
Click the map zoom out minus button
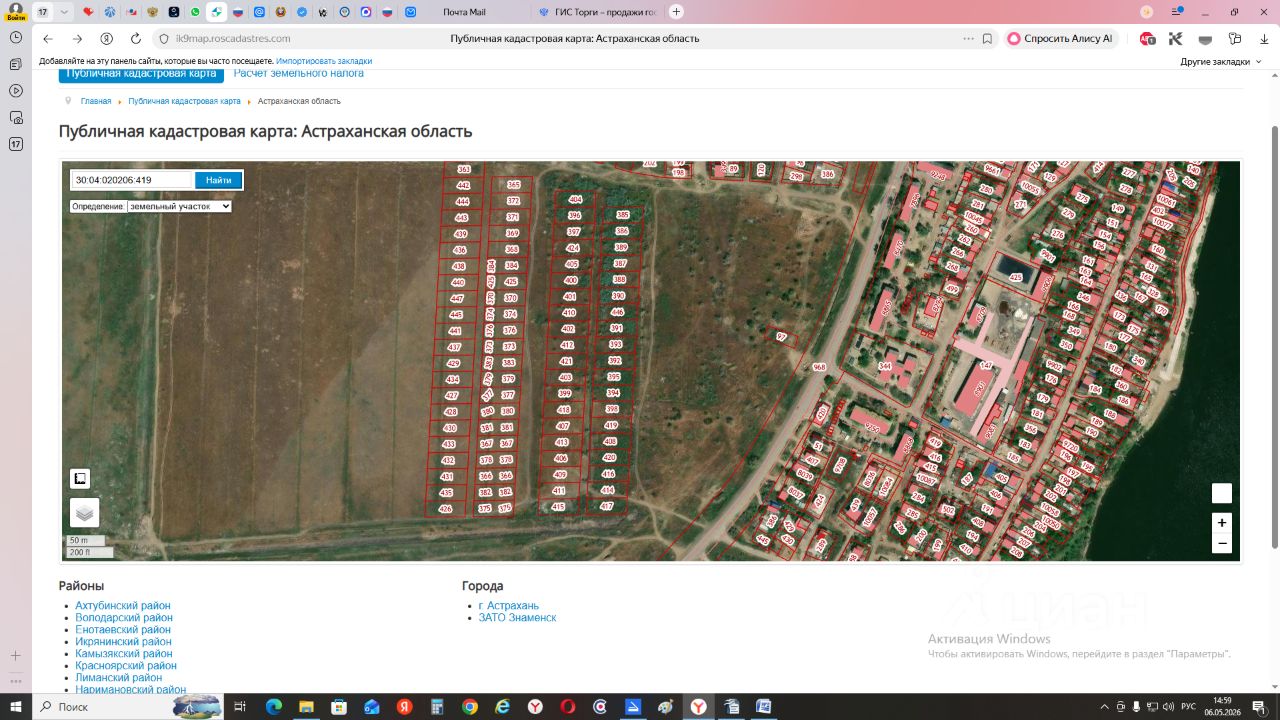point(1221,544)
